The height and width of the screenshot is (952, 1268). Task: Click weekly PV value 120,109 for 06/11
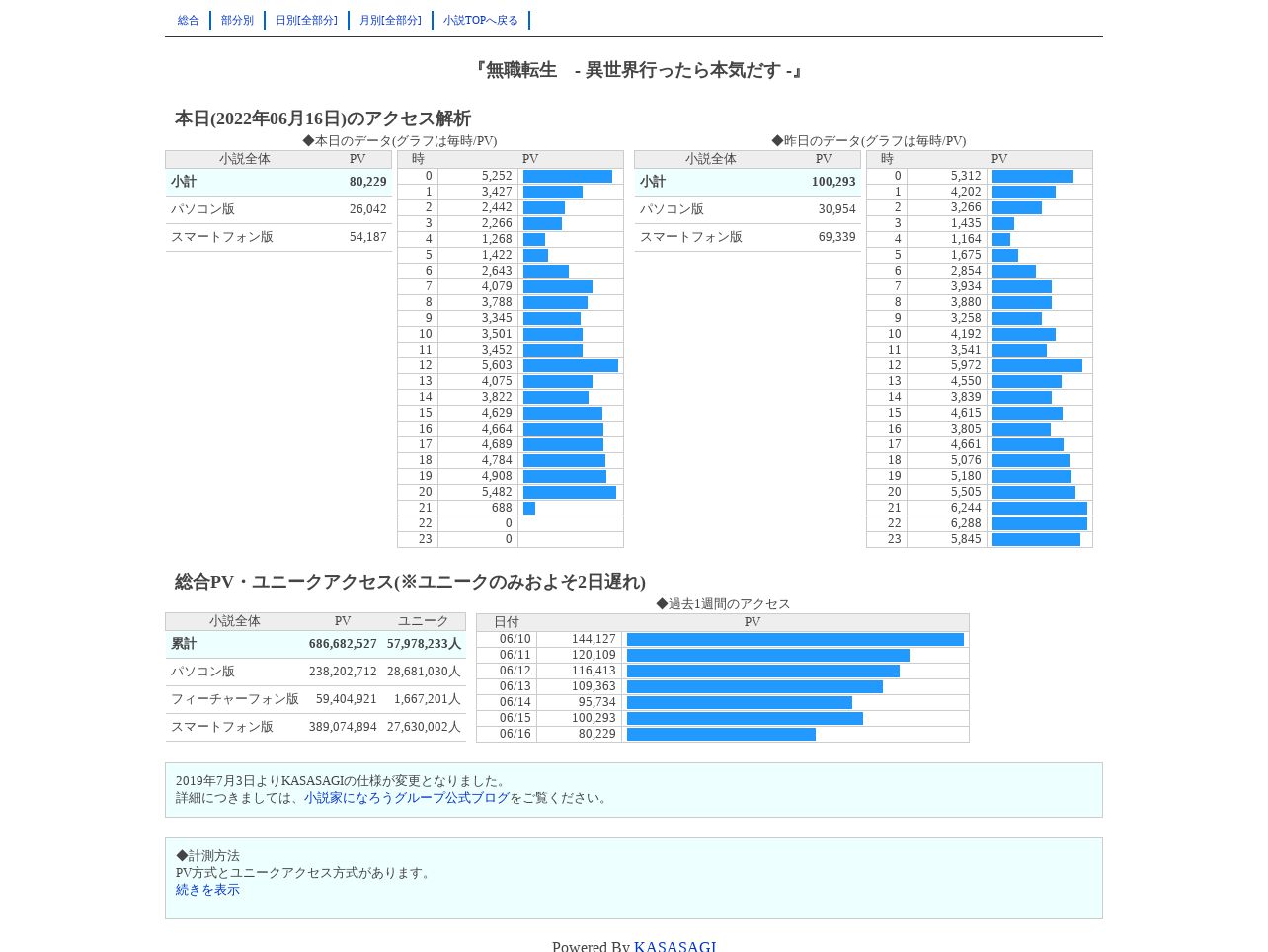tap(594, 655)
